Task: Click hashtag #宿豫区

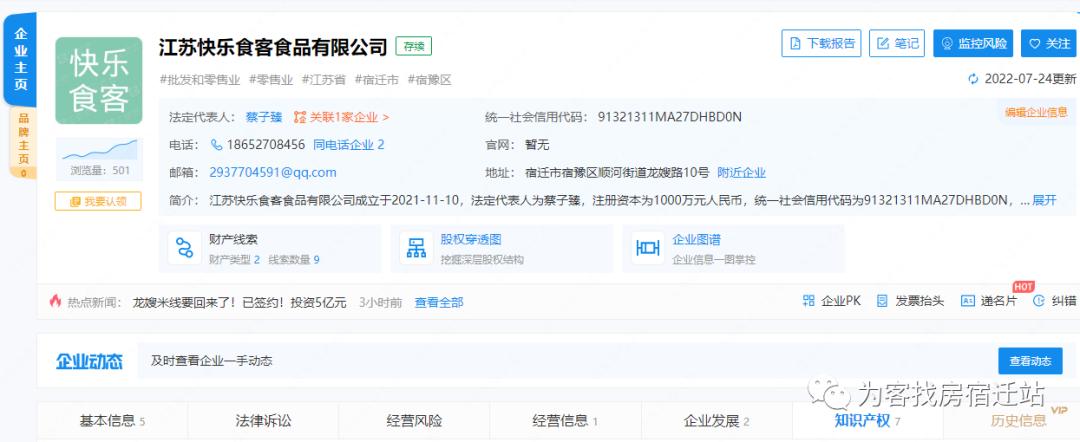Action: [x=430, y=80]
